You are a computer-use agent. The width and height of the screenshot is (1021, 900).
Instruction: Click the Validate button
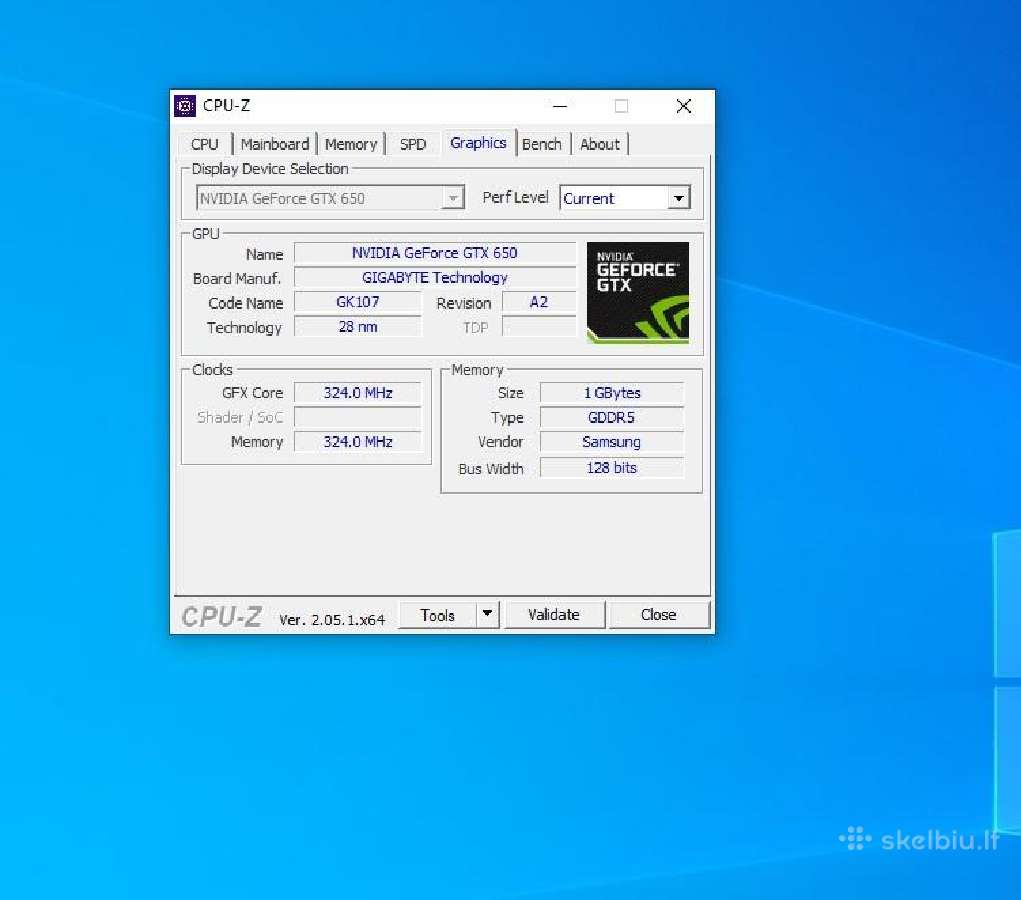tap(554, 615)
